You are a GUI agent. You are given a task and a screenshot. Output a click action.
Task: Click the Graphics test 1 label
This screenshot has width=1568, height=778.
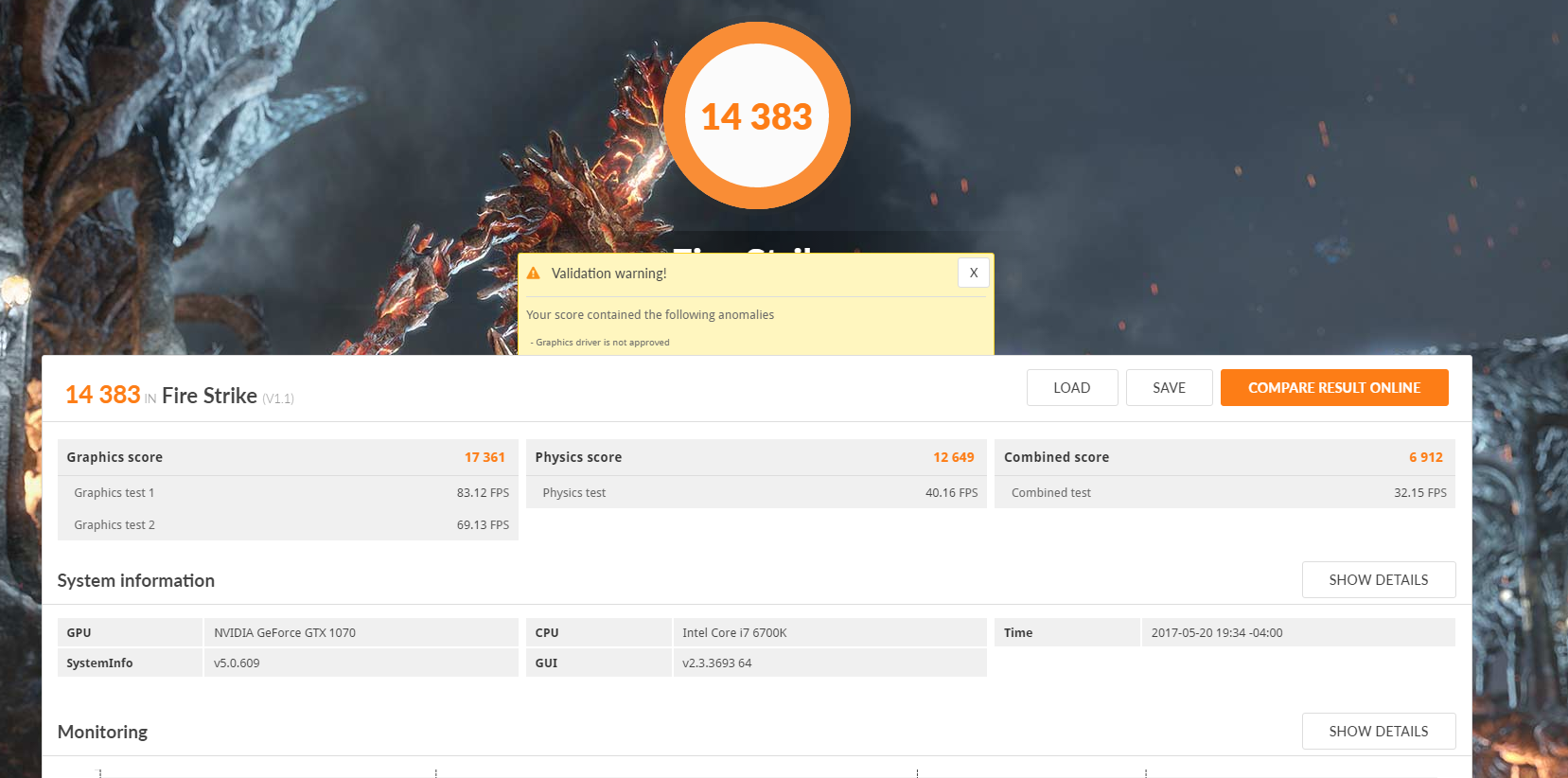tap(115, 493)
